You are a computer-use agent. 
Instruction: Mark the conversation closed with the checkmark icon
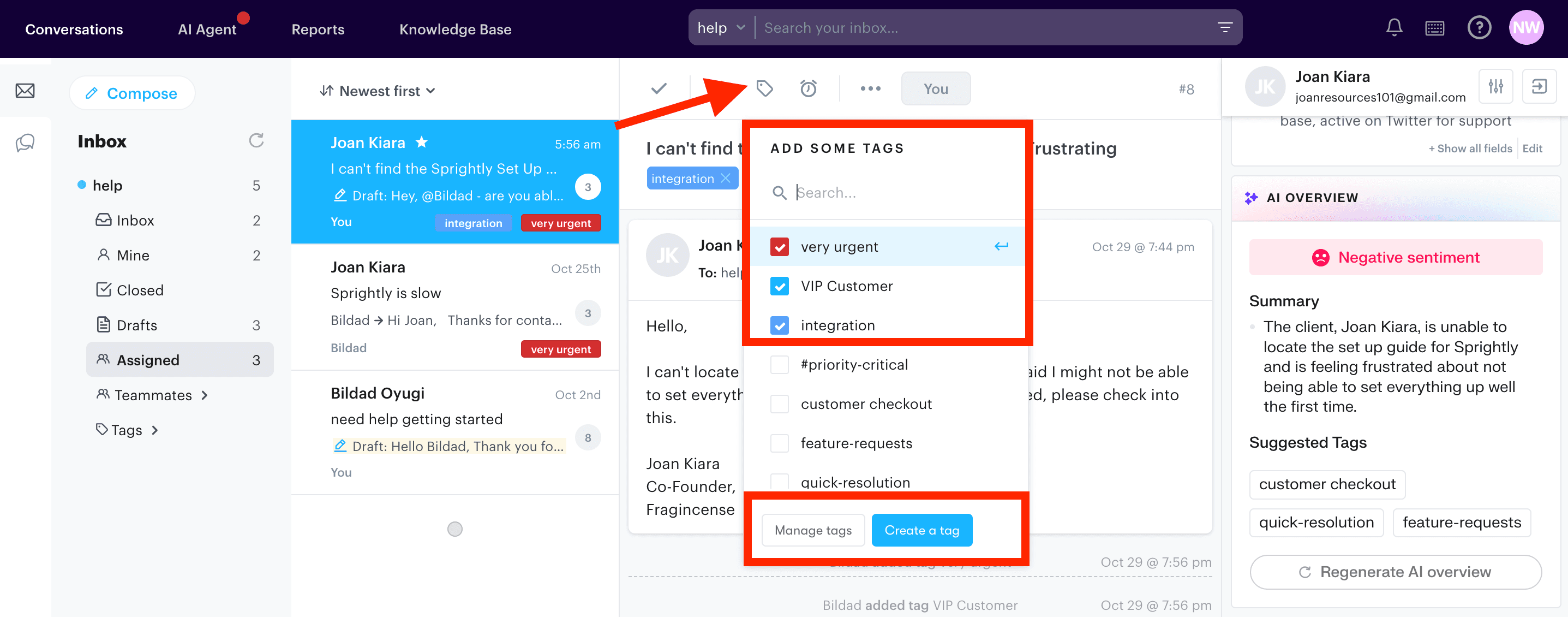point(658,88)
